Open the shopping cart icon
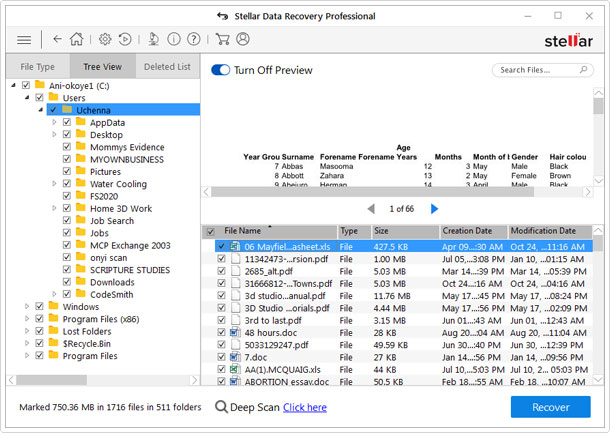Screen dimensions: 610x433 click(223, 39)
